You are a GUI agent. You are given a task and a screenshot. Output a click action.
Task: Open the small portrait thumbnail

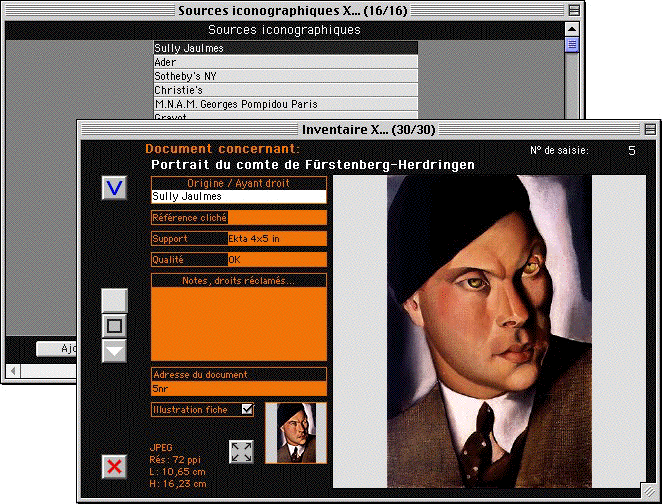[296, 433]
